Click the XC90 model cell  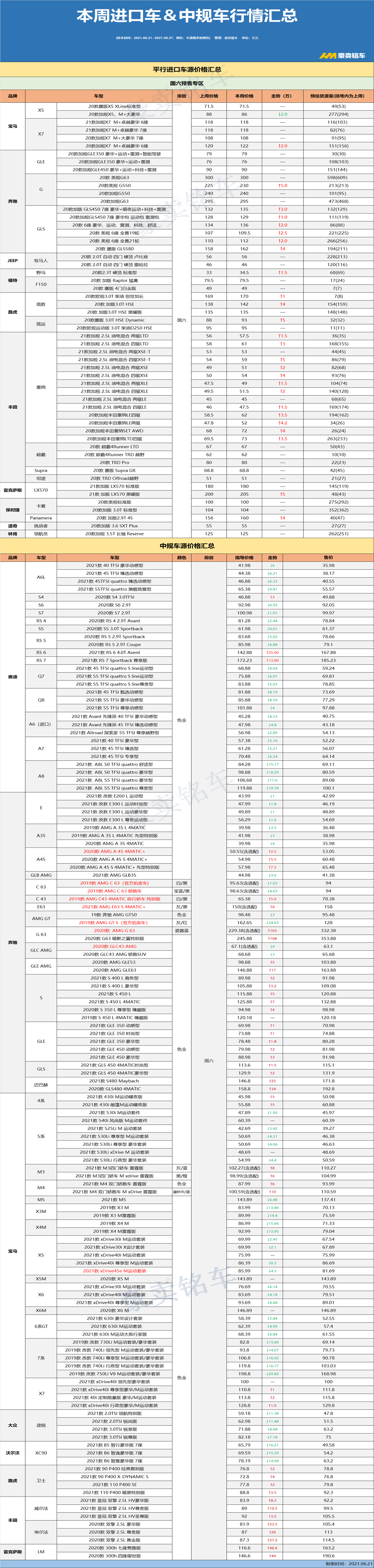(41, 1453)
